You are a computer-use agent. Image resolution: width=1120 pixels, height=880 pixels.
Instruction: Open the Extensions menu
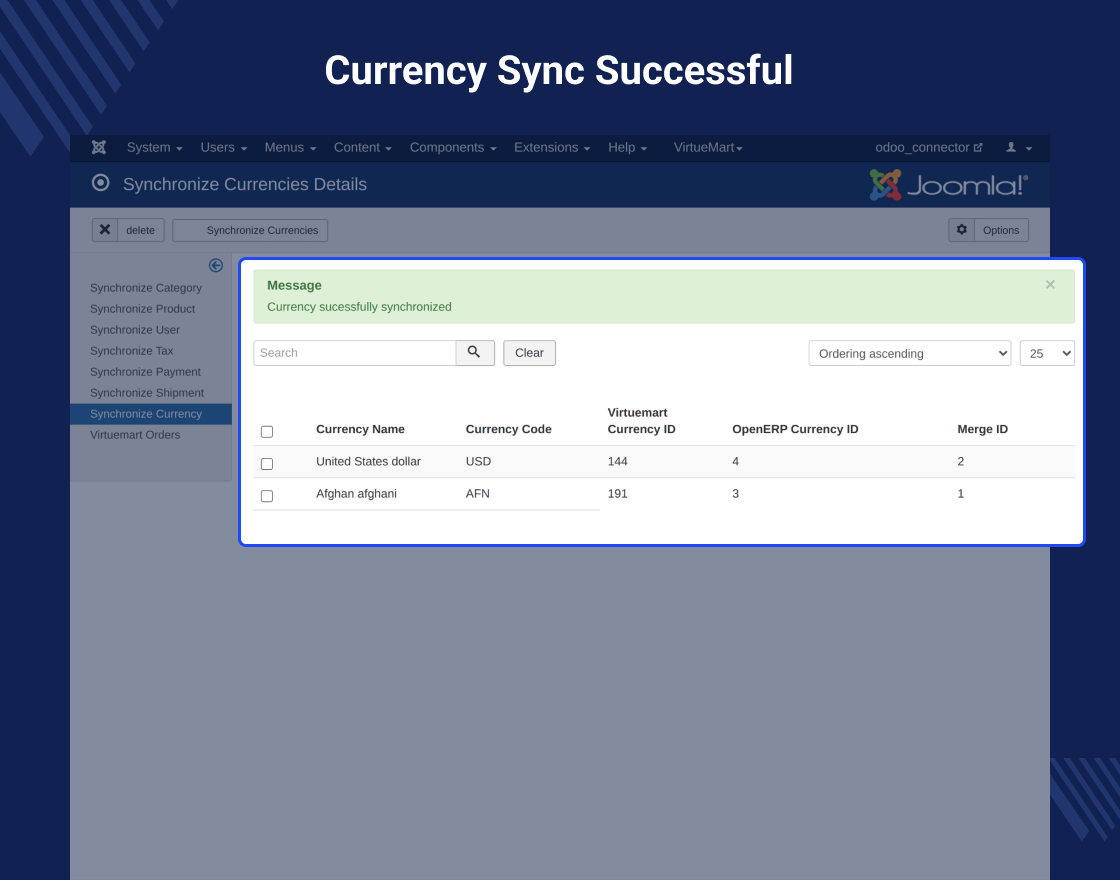552,147
